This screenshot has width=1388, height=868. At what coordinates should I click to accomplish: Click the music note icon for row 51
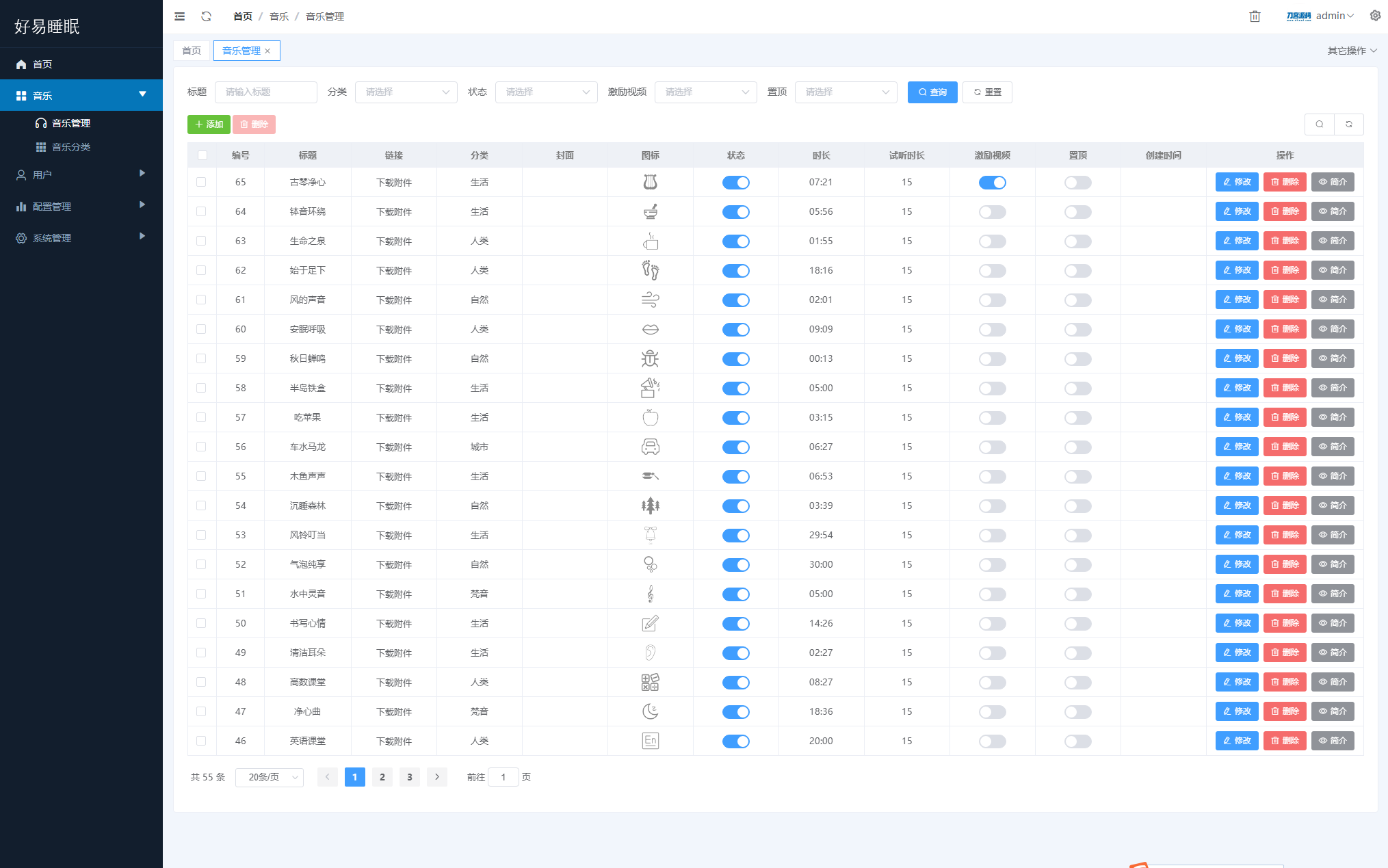pyautogui.click(x=651, y=594)
